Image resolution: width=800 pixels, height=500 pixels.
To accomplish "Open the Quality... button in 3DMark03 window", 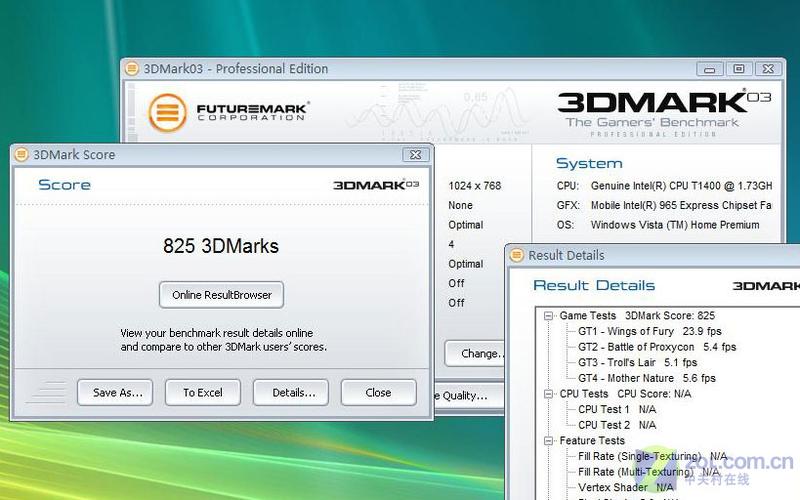I will pyautogui.click(x=468, y=396).
